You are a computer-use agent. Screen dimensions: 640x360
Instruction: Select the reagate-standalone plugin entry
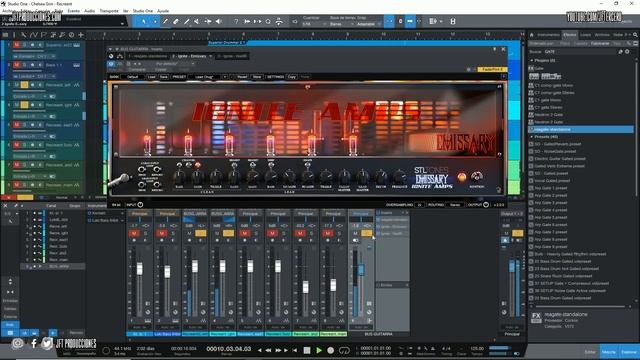pos(581,129)
